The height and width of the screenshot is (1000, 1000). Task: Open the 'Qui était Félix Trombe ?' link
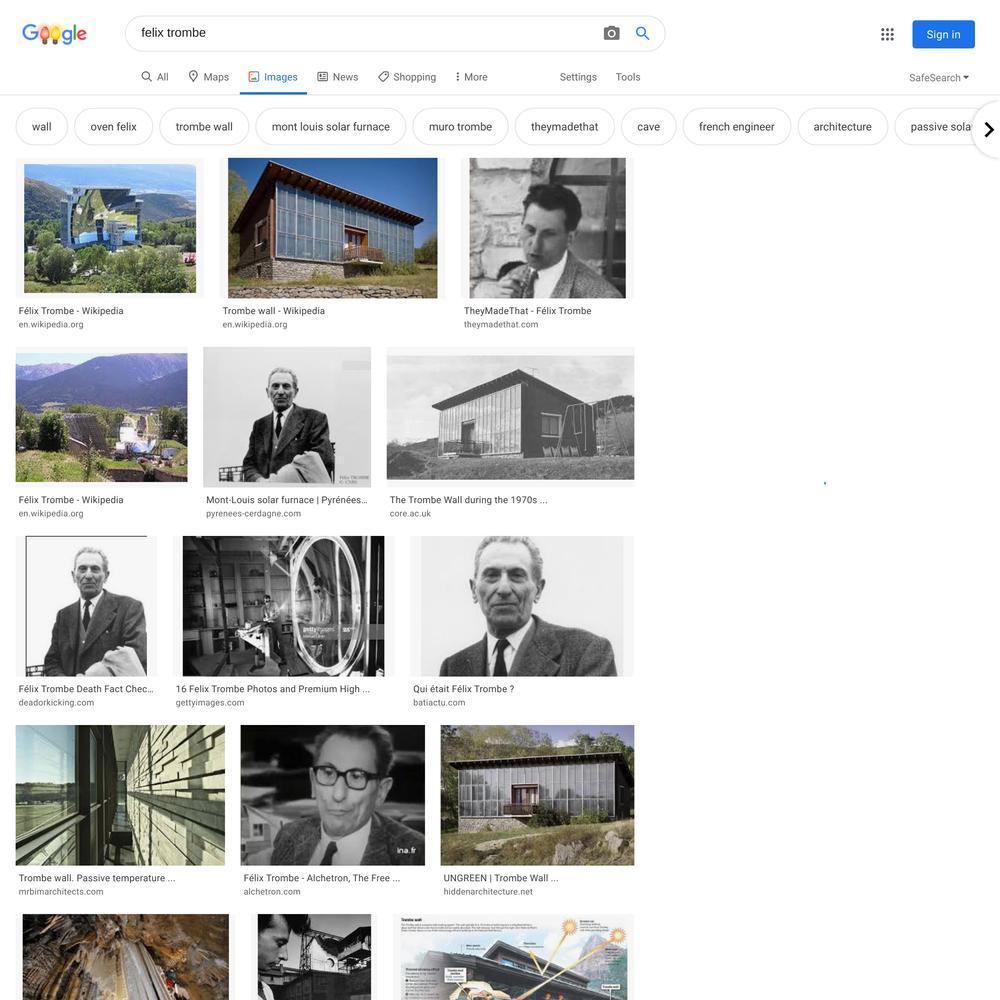point(464,689)
